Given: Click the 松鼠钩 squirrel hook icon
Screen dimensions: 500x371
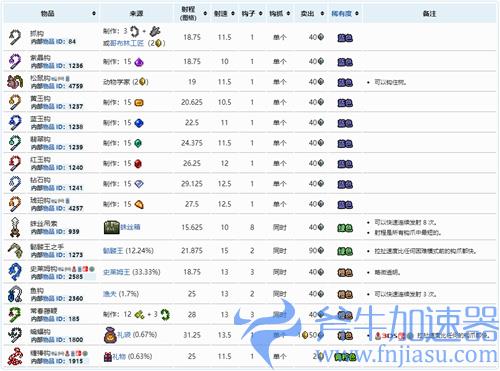Looking at the screenshot, I should point(15,82).
